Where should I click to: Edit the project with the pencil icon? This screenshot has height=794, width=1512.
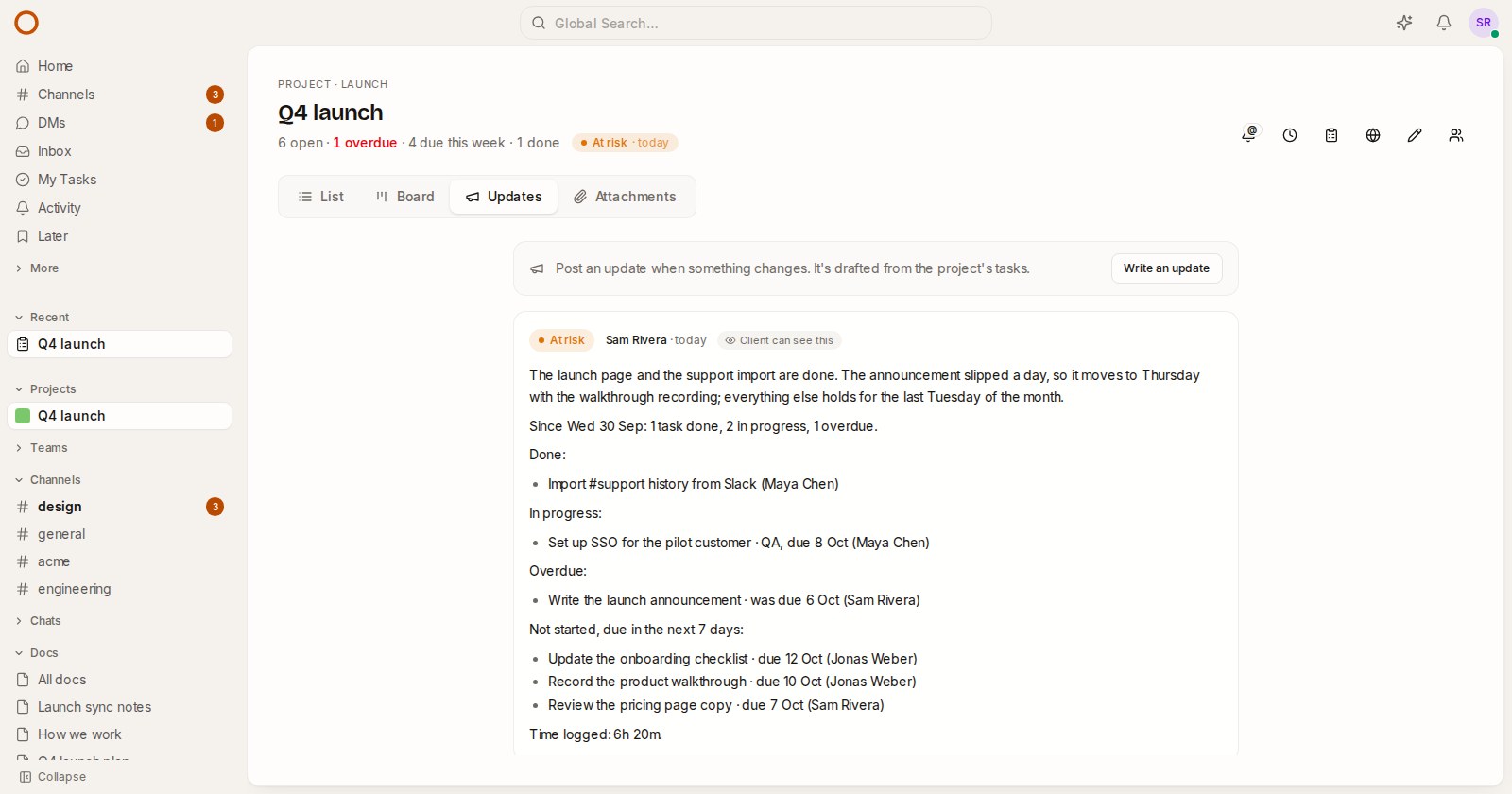(x=1415, y=135)
